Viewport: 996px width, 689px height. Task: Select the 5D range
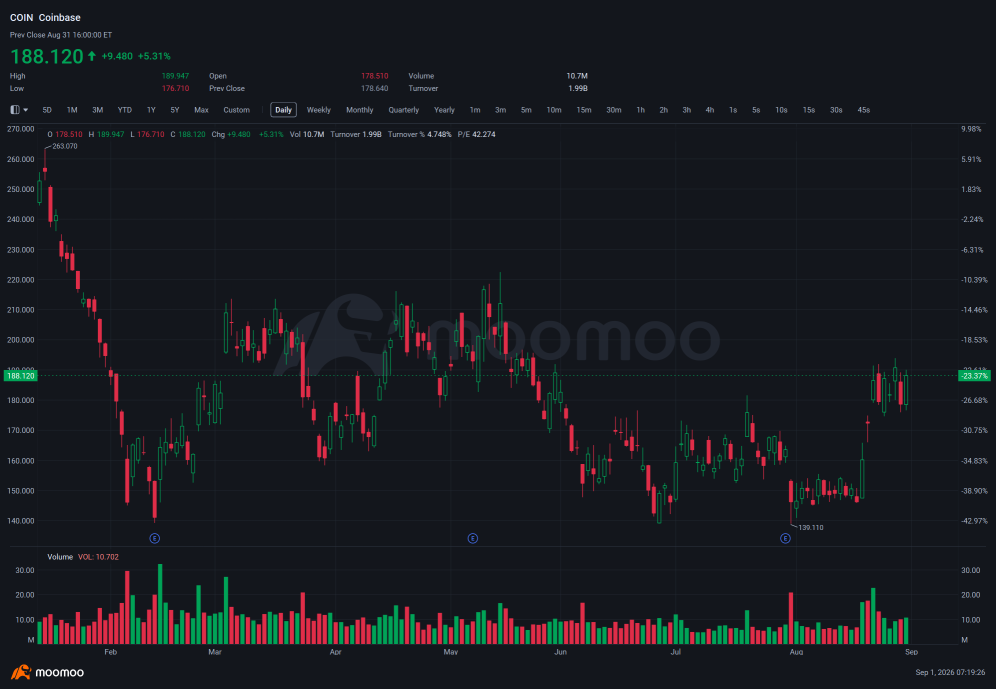[x=47, y=110]
